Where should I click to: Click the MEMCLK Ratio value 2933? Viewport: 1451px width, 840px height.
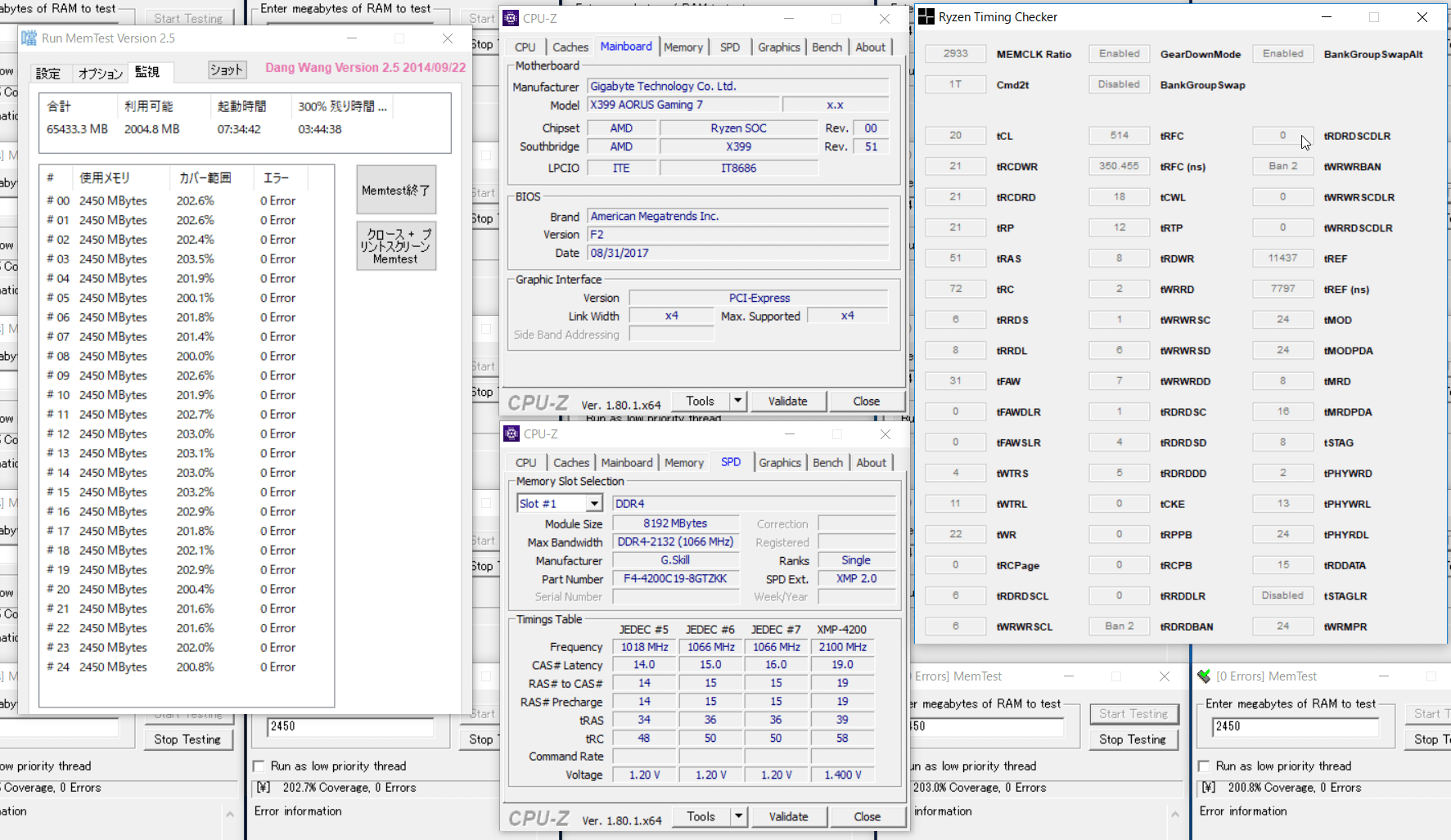pos(955,54)
